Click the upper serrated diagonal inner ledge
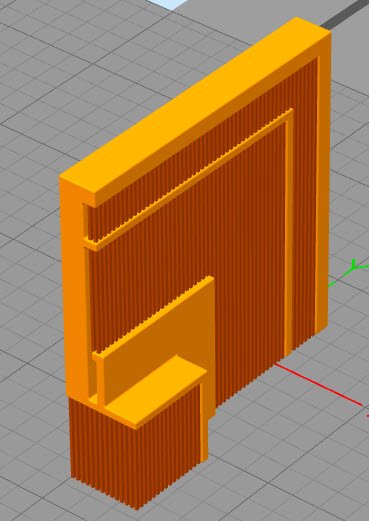The image size is (369, 521). click(x=188, y=180)
